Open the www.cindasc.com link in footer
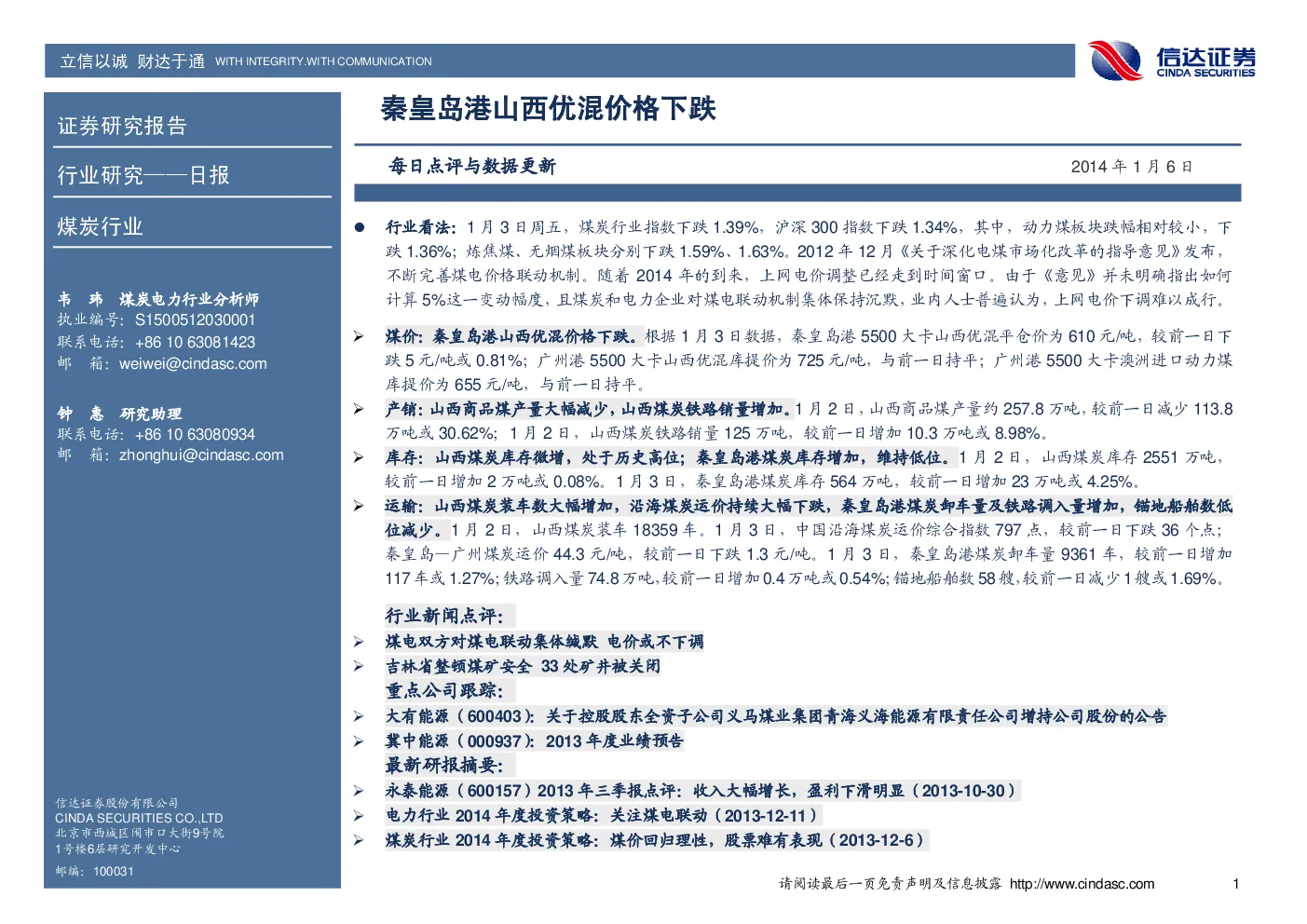The height and width of the screenshot is (924, 1307). pos(1082,884)
